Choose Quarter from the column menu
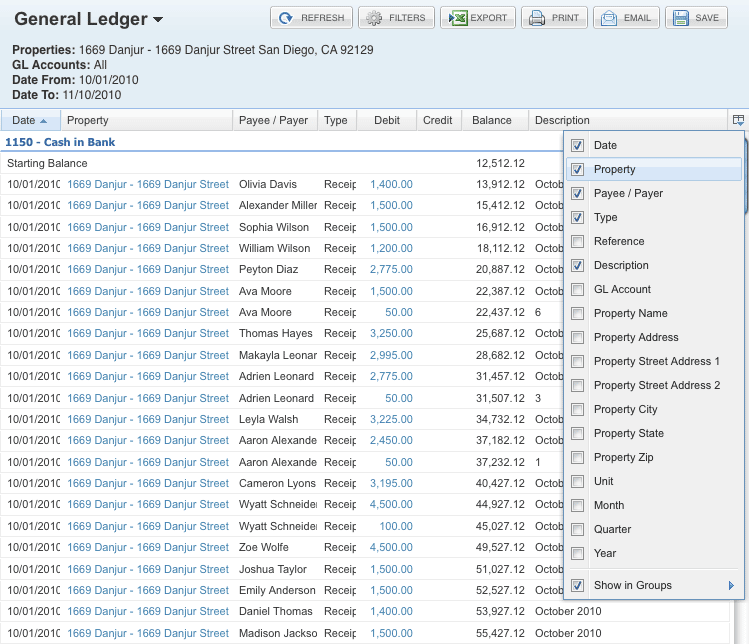749x644 pixels. tap(612, 530)
